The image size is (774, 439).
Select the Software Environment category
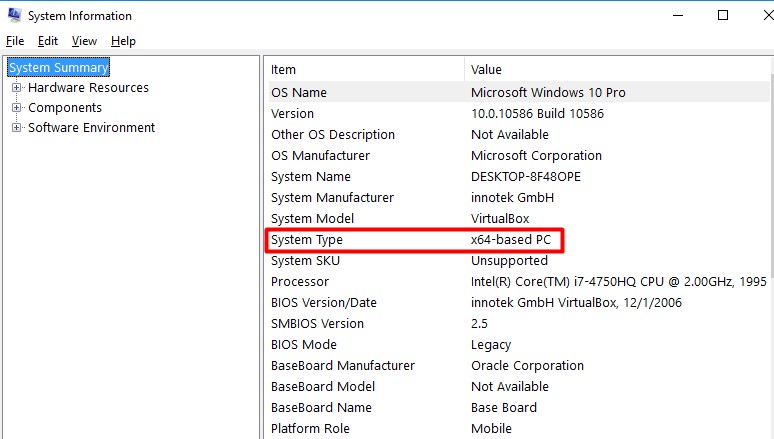click(91, 128)
